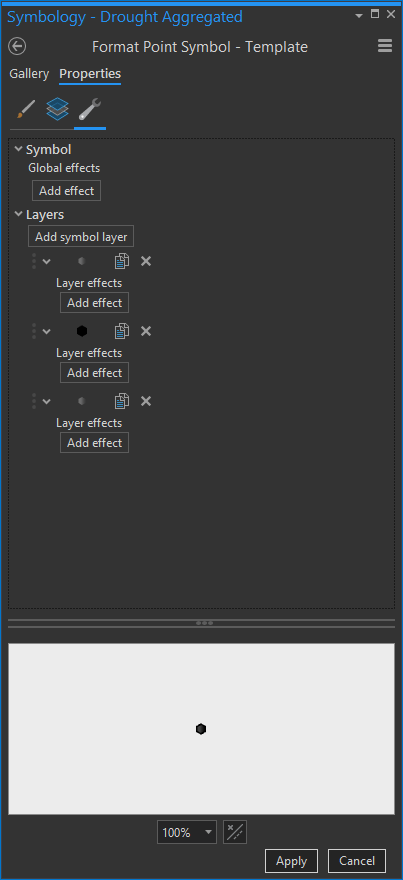Click Add effect under Global effects
The image size is (403, 880).
[x=66, y=191]
